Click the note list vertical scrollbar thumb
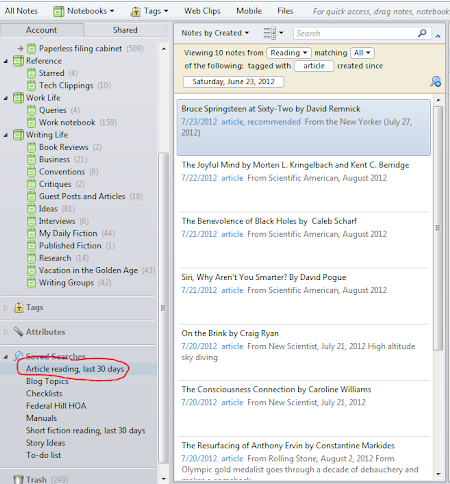The height and width of the screenshot is (484, 450). coord(438,228)
